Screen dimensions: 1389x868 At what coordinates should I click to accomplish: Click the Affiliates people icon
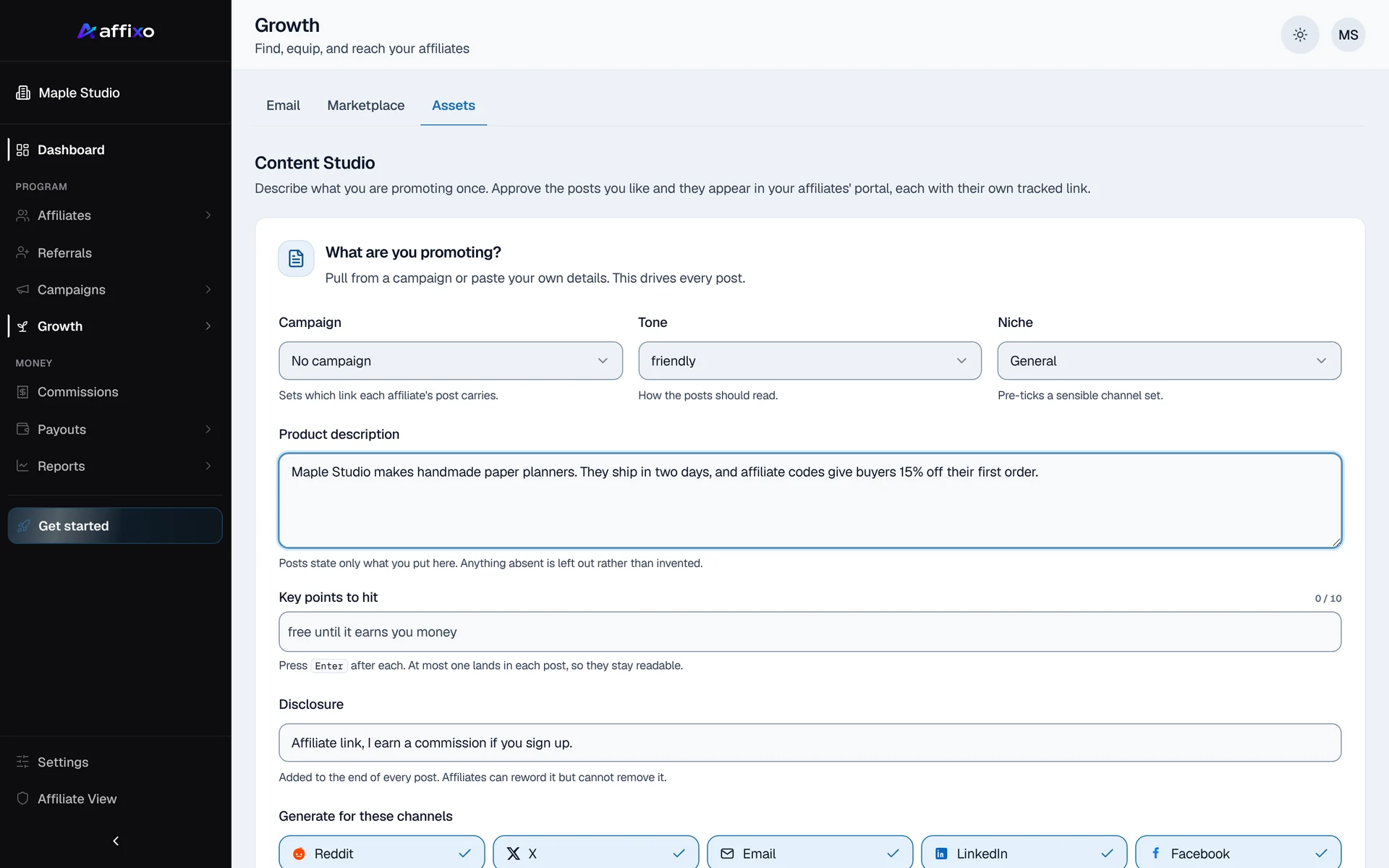[x=22, y=216]
